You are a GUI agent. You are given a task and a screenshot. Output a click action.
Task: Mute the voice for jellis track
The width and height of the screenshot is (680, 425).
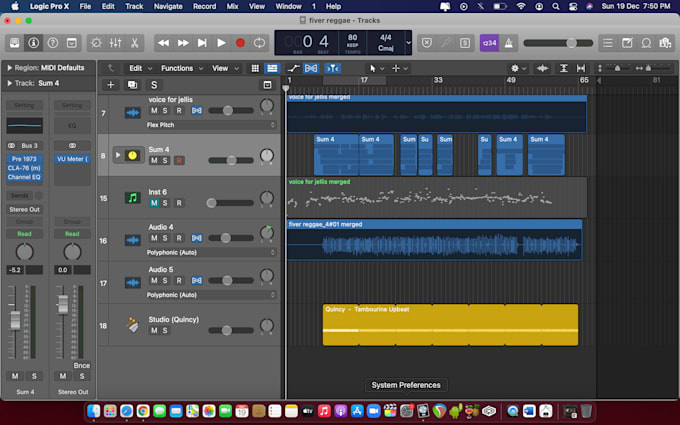pos(154,111)
